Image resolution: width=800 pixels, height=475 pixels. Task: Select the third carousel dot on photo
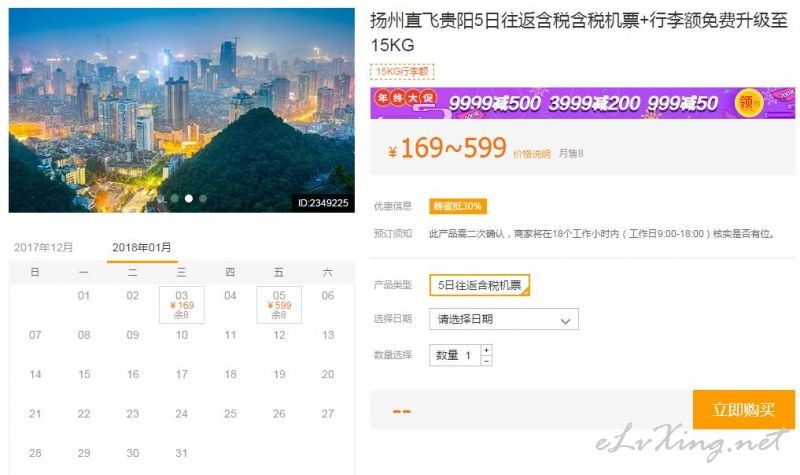(x=203, y=198)
